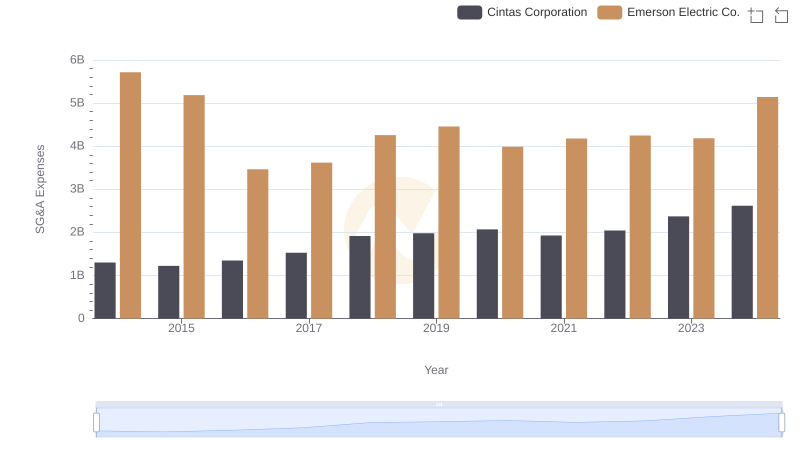Click the 2019 x-axis label

pyautogui.click(x=436, y=328)
